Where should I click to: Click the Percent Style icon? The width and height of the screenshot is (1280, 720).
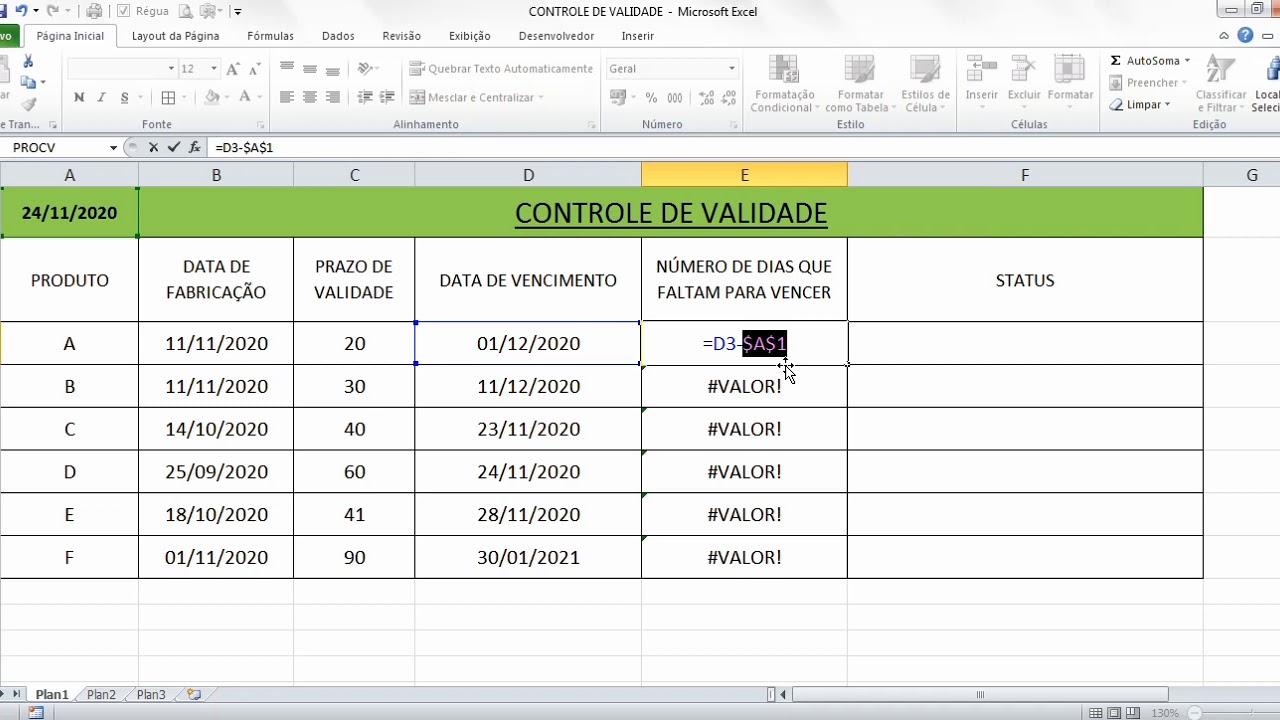click(651, 97)
